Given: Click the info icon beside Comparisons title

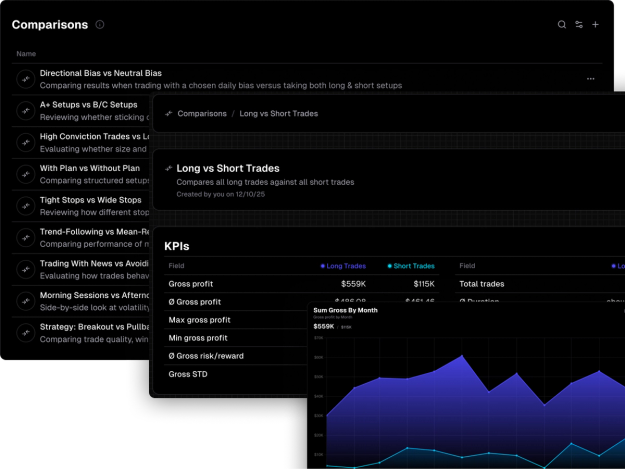Looking at the screenshot, I should point(100,25).
